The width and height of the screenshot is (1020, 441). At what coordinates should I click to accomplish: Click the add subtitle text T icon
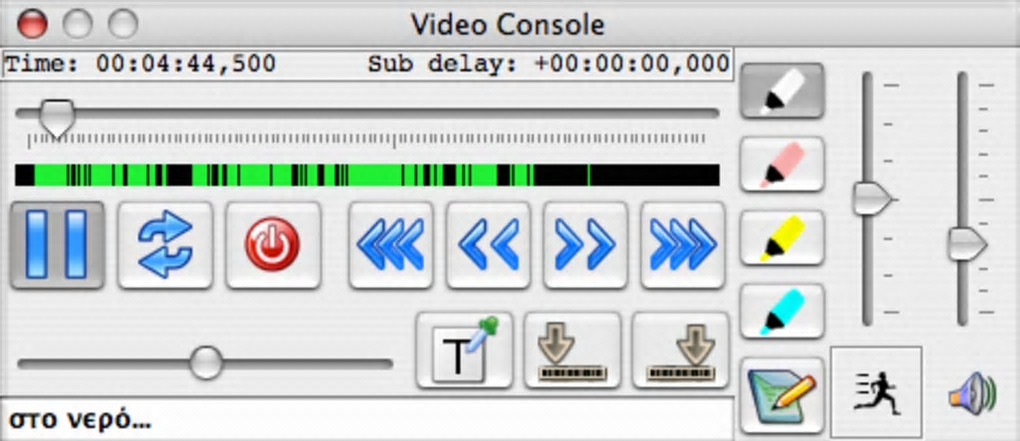(x=464, y=350)
